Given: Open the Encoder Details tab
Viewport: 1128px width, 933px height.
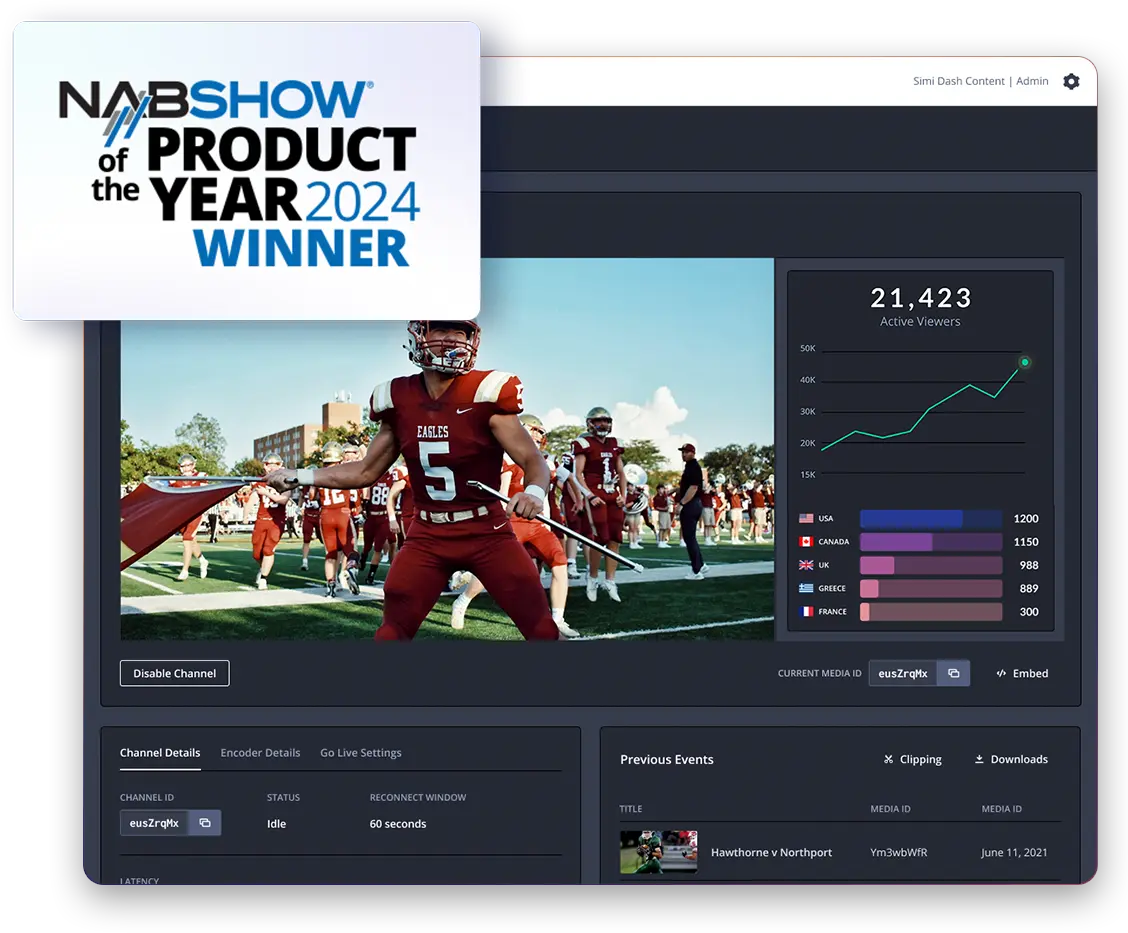Looking at the screenshot, I should (260, 752).
